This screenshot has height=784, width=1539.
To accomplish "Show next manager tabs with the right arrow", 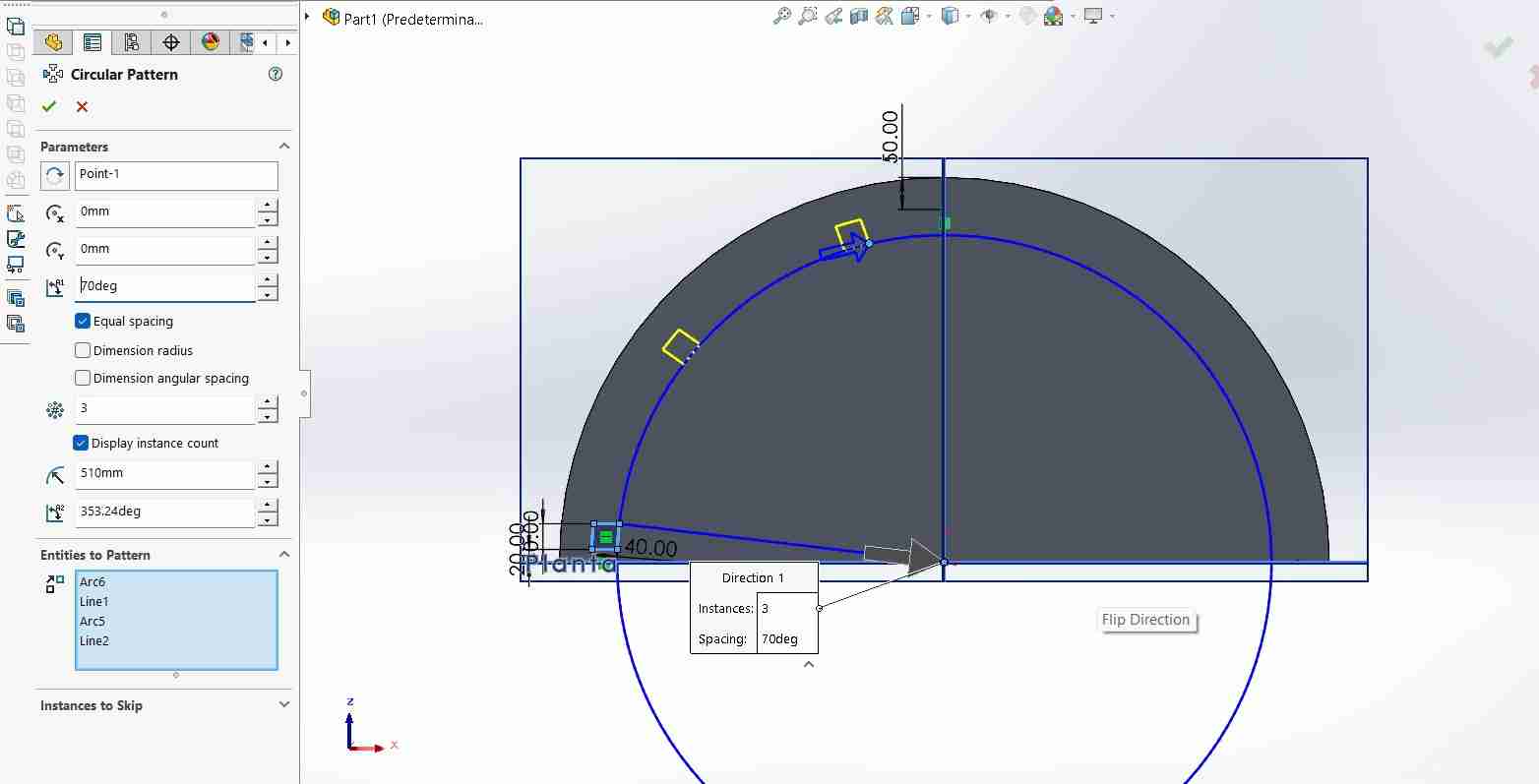I will (x=287, y=42).
